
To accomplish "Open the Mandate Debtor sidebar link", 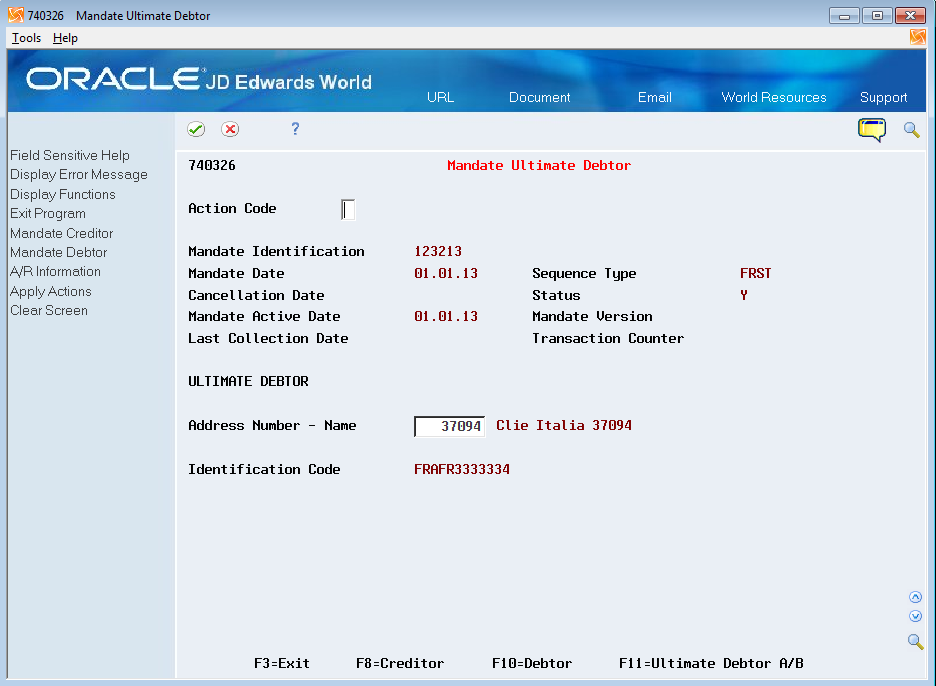I will coord(58,252).
